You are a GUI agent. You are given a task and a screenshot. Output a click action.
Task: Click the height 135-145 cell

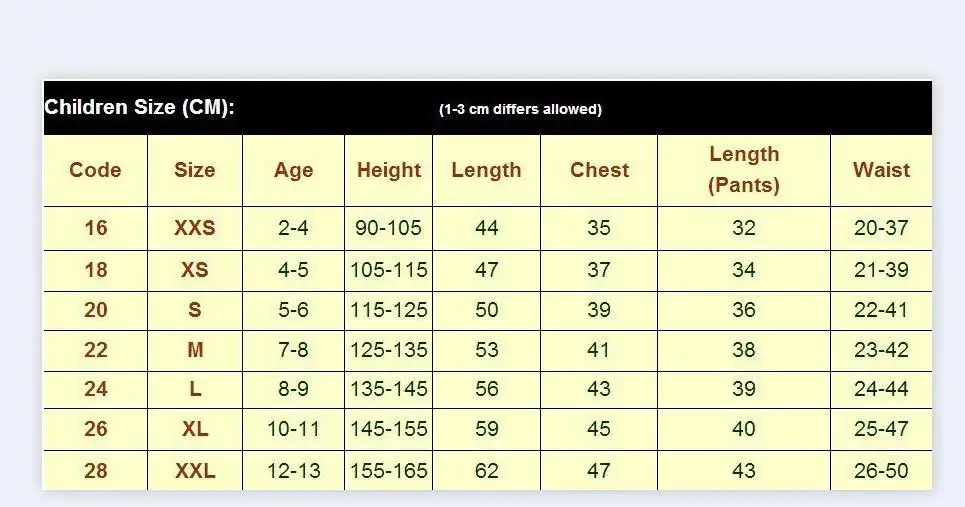click(389, 389)
